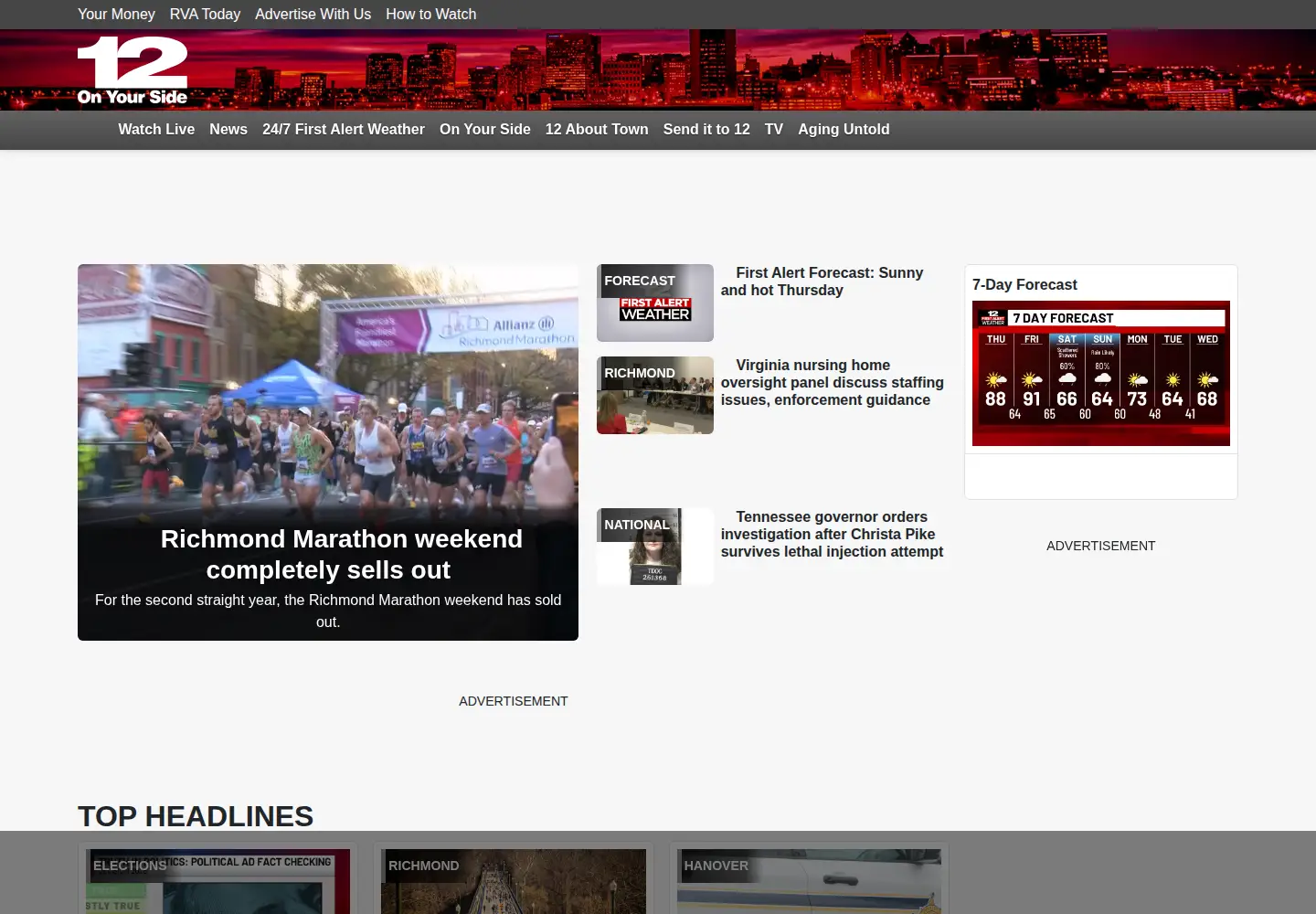Open the News menu item
This screenshot has width=1316, height=914.
(x=228, y=129)
